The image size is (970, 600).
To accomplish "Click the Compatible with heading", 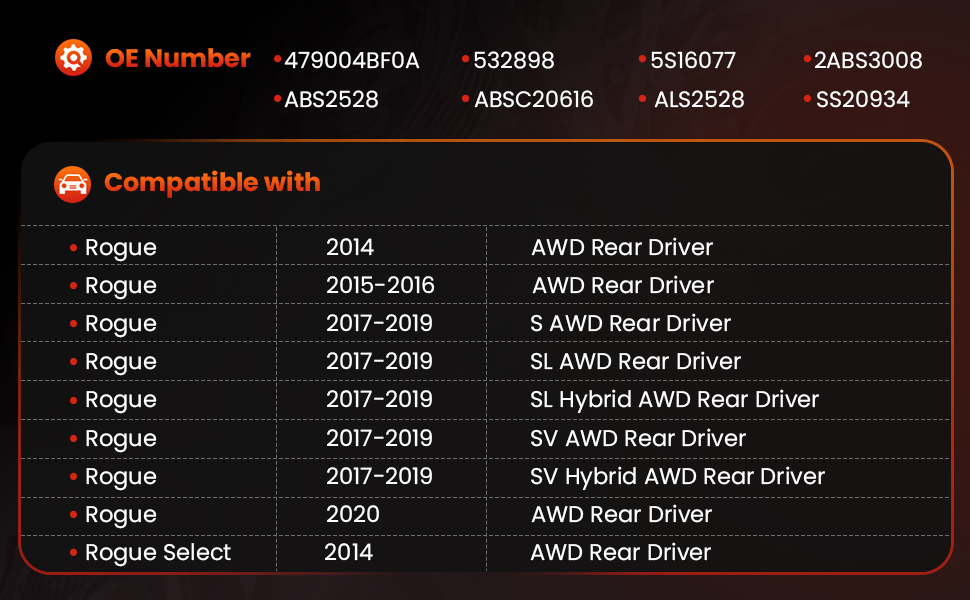I will point(212,182).
